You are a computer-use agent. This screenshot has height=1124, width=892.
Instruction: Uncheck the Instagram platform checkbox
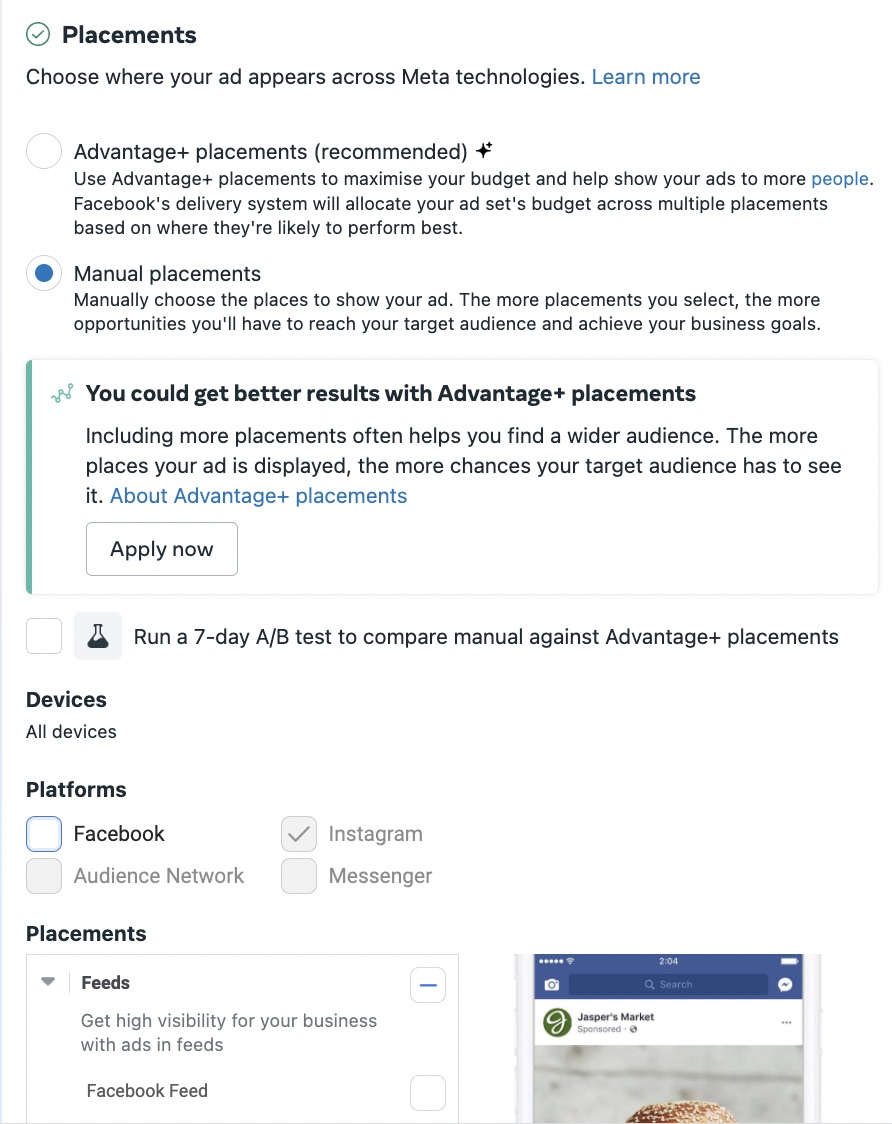coord(299,834)
